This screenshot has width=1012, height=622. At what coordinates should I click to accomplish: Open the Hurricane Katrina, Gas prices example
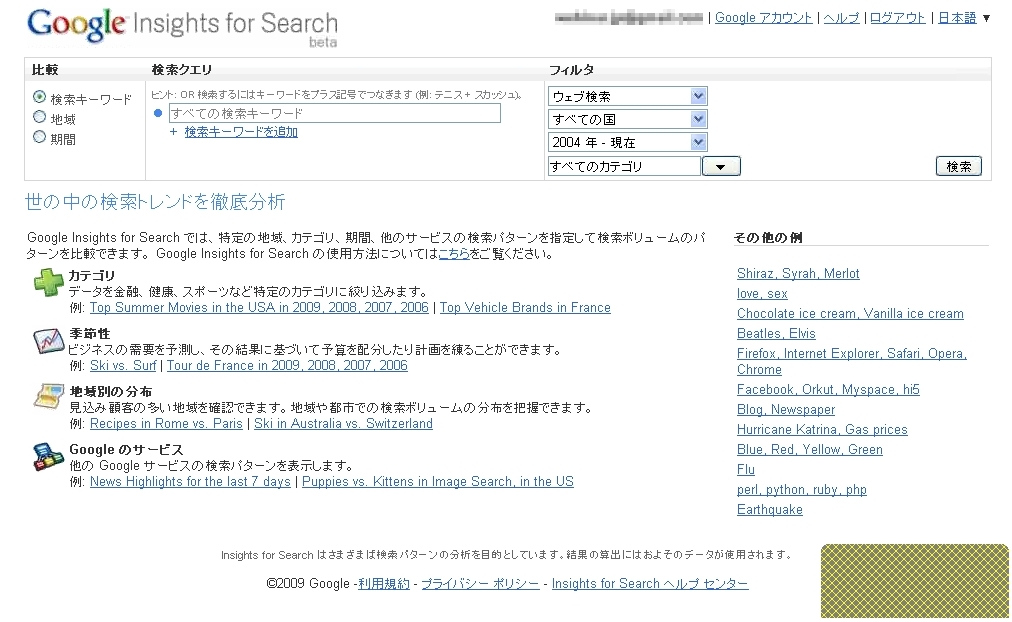click(822, 430)
